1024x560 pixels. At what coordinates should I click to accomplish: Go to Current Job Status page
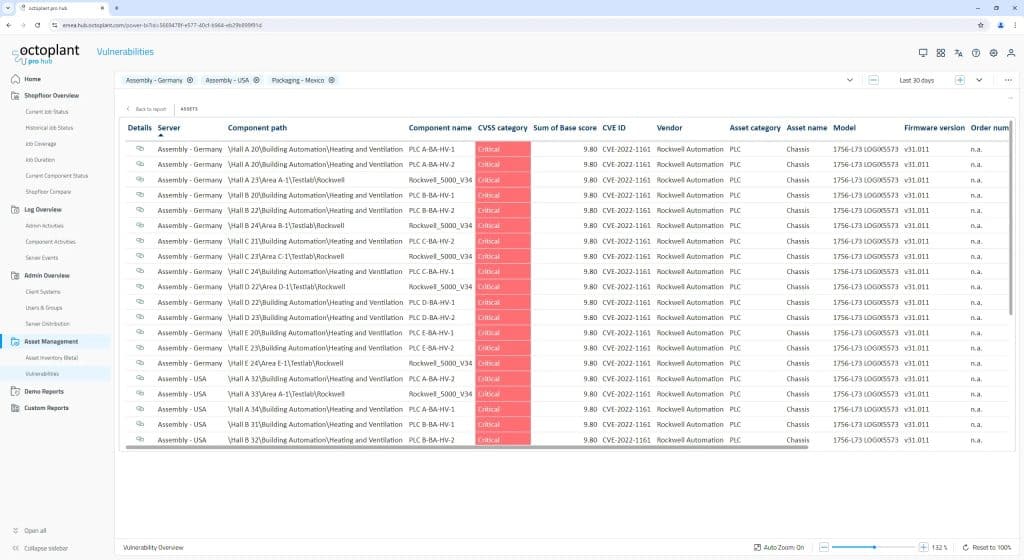pos(48,112)
